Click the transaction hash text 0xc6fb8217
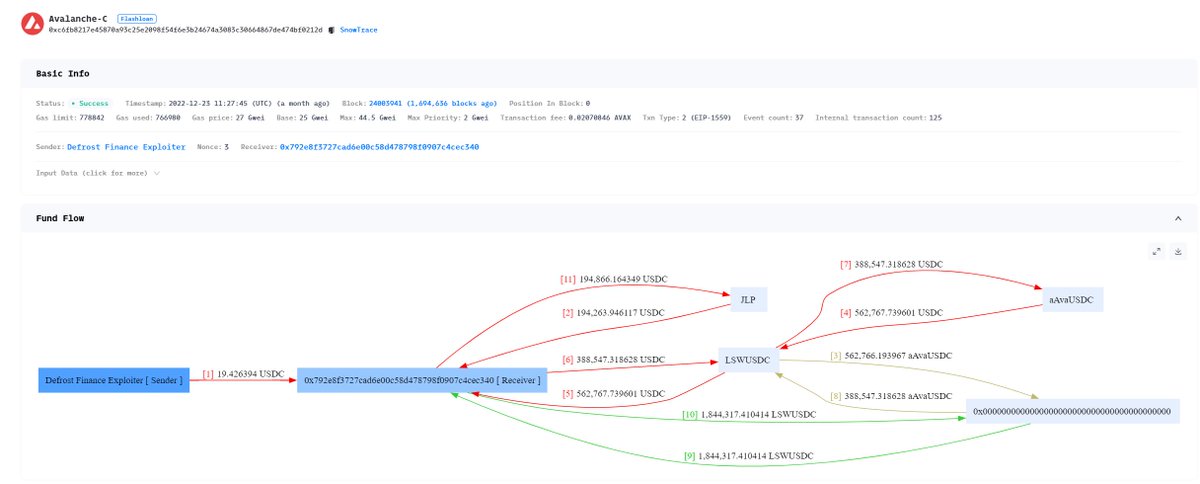This screenshot has width=1200, height=484. point(186,30)
